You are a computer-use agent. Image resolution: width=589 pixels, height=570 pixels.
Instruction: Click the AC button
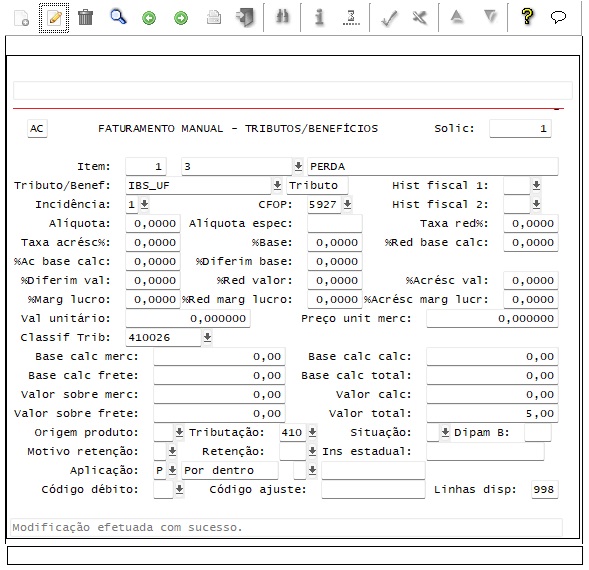[37, 129]
